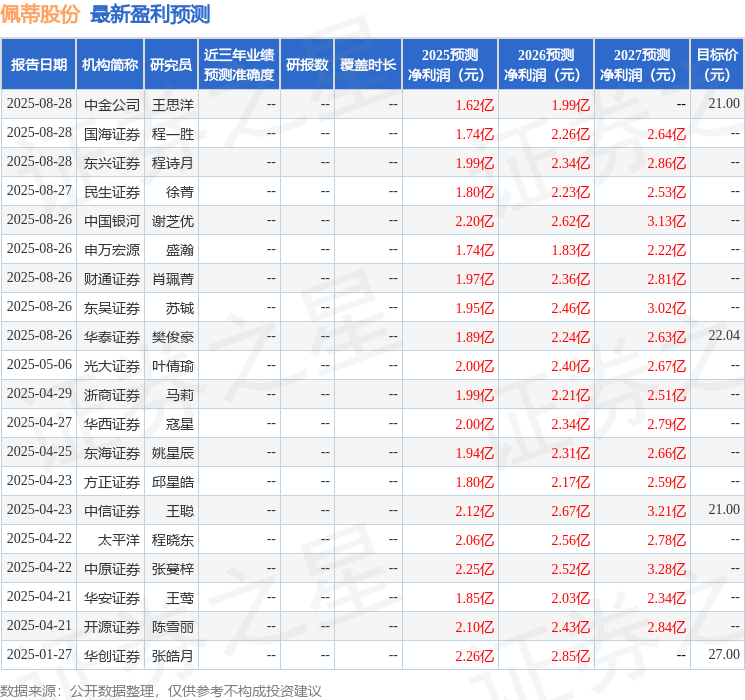
Task: Select the 研究员 column header
Action: coord(171,65)
